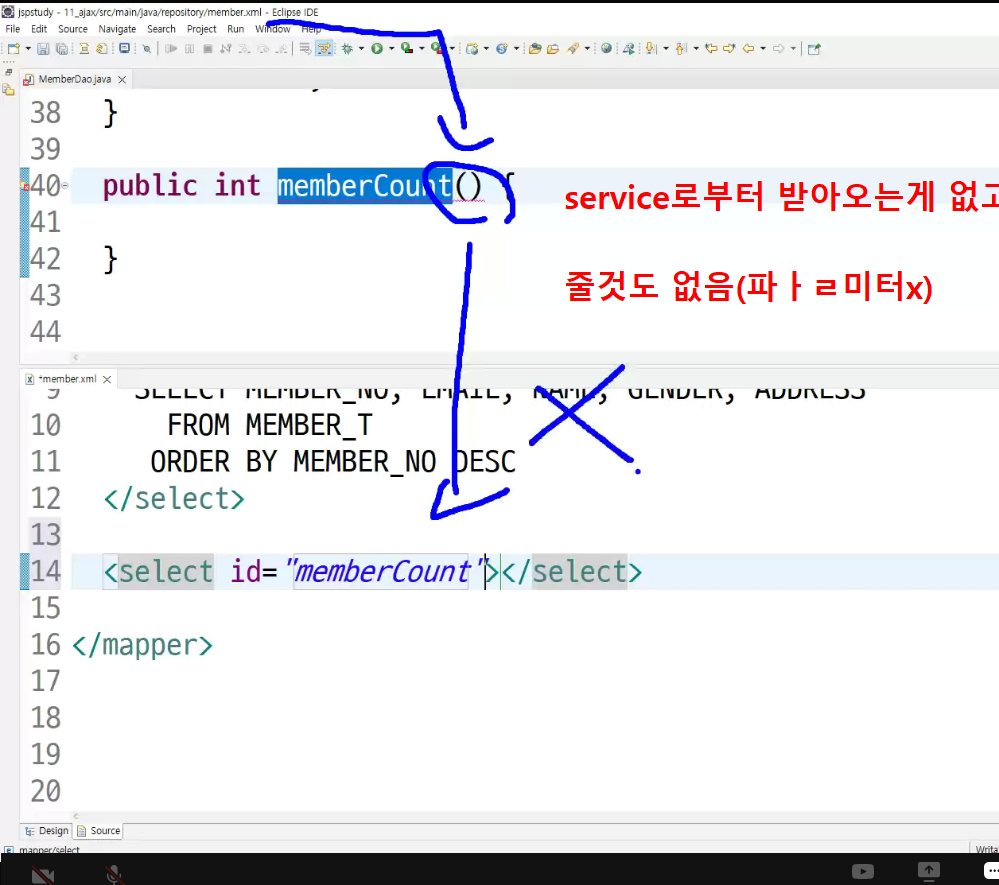This screenshot has width=999, height=885.
Task: Click the Debug bug icon
Action: tap(347, 48)
